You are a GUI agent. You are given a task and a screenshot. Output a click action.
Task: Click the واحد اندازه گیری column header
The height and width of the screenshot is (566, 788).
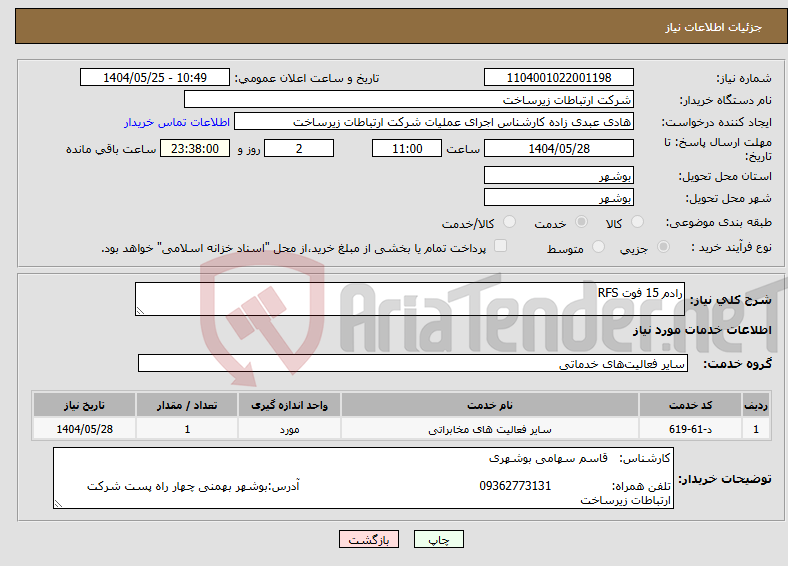click(289, 405)
